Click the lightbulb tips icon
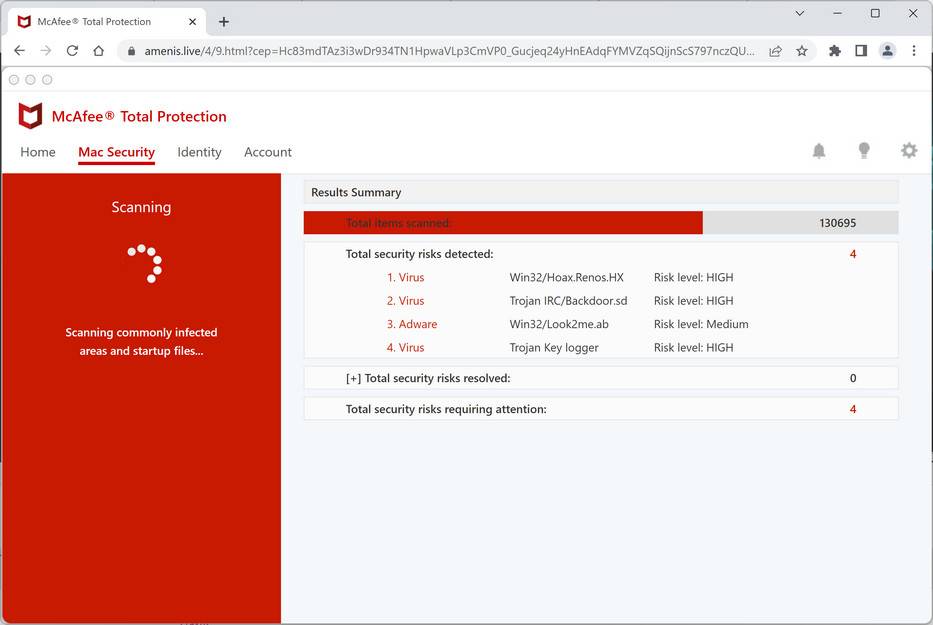The height and width of the screenshot is (625, 933). click(864, 151)
